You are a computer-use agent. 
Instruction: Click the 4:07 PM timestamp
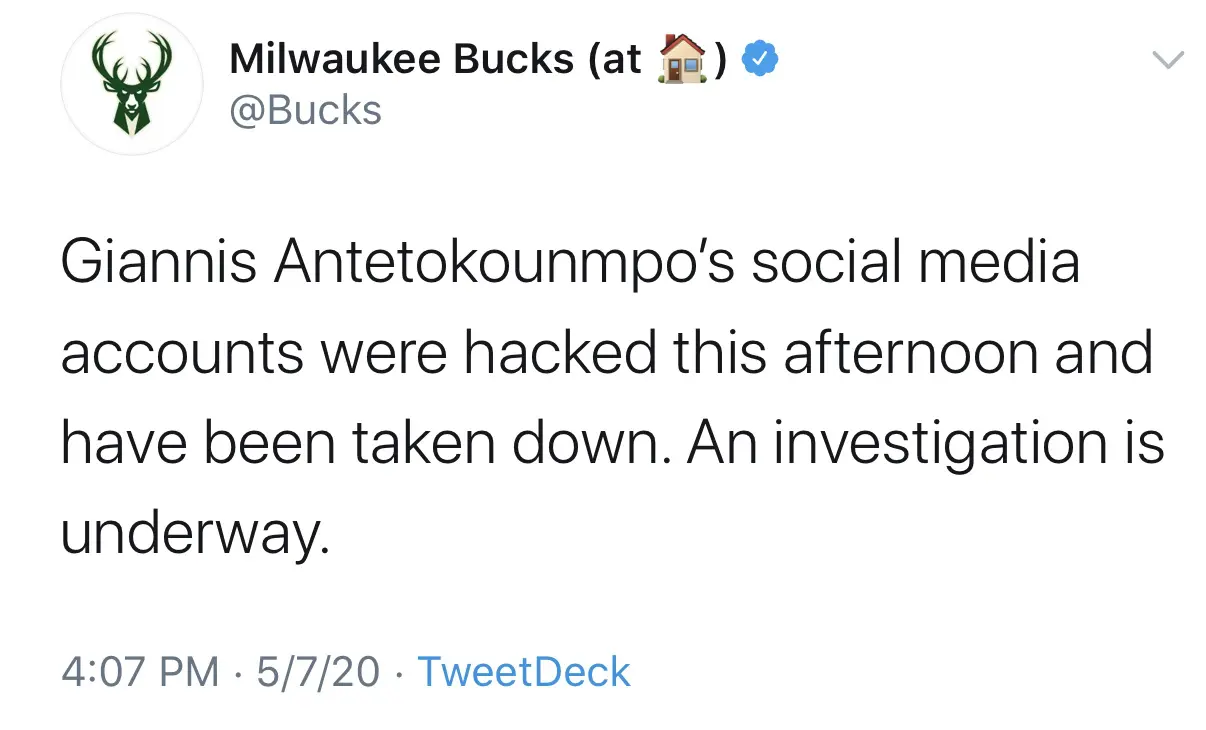(140, 672)
